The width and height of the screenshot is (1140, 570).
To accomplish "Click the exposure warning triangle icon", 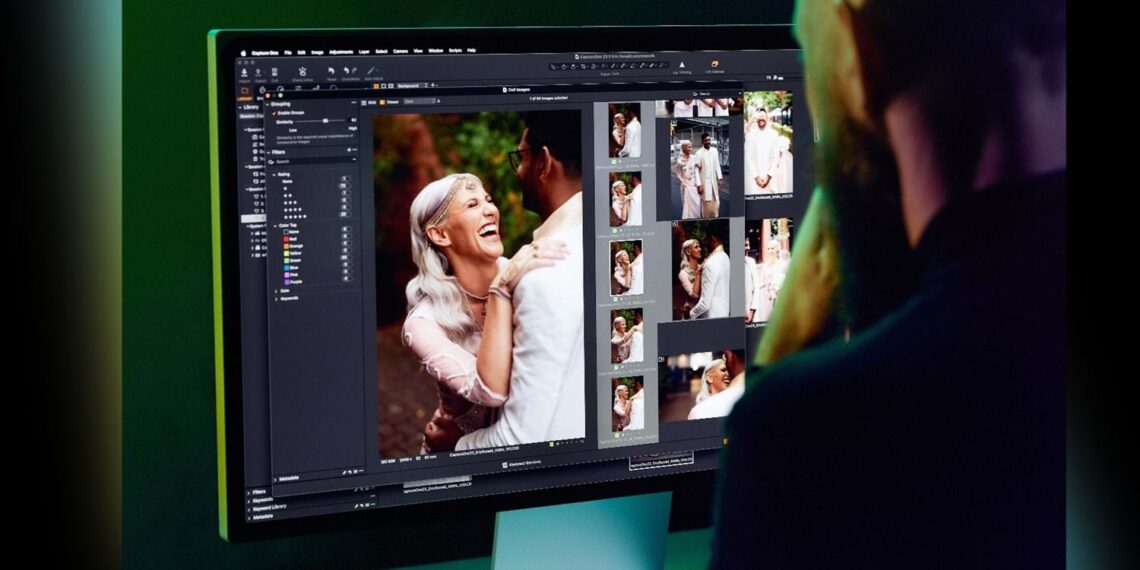I will point(682,65).
